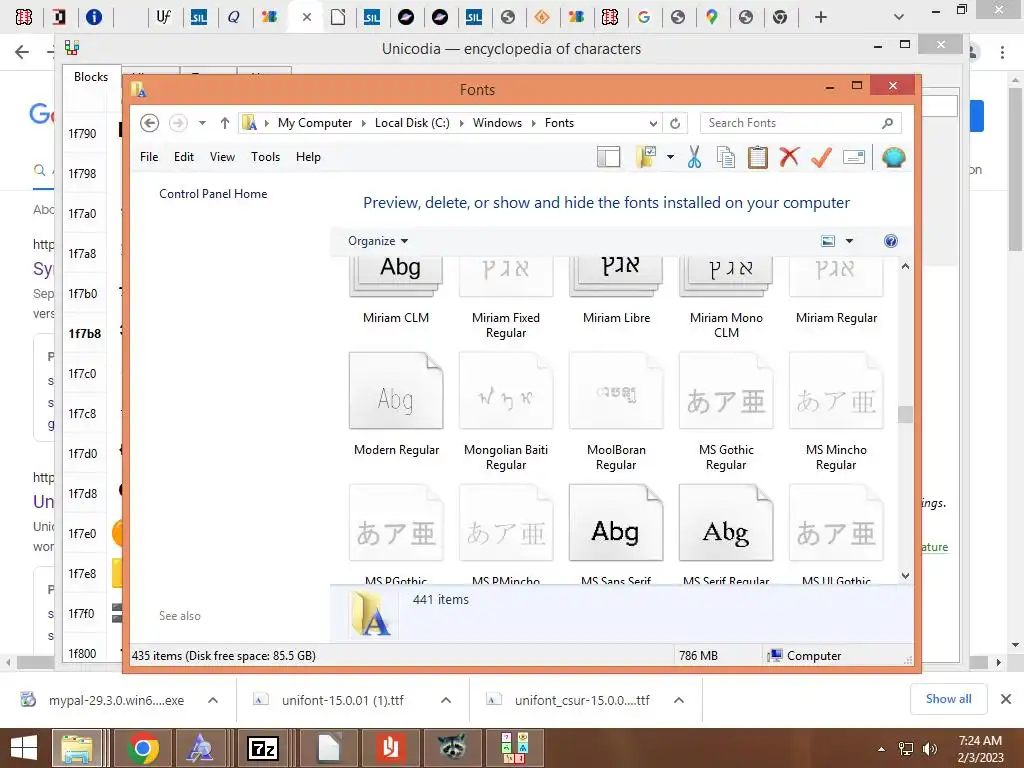
Task: Select block row 1f7b8 in Unicodia
Action: coord(85,334)
